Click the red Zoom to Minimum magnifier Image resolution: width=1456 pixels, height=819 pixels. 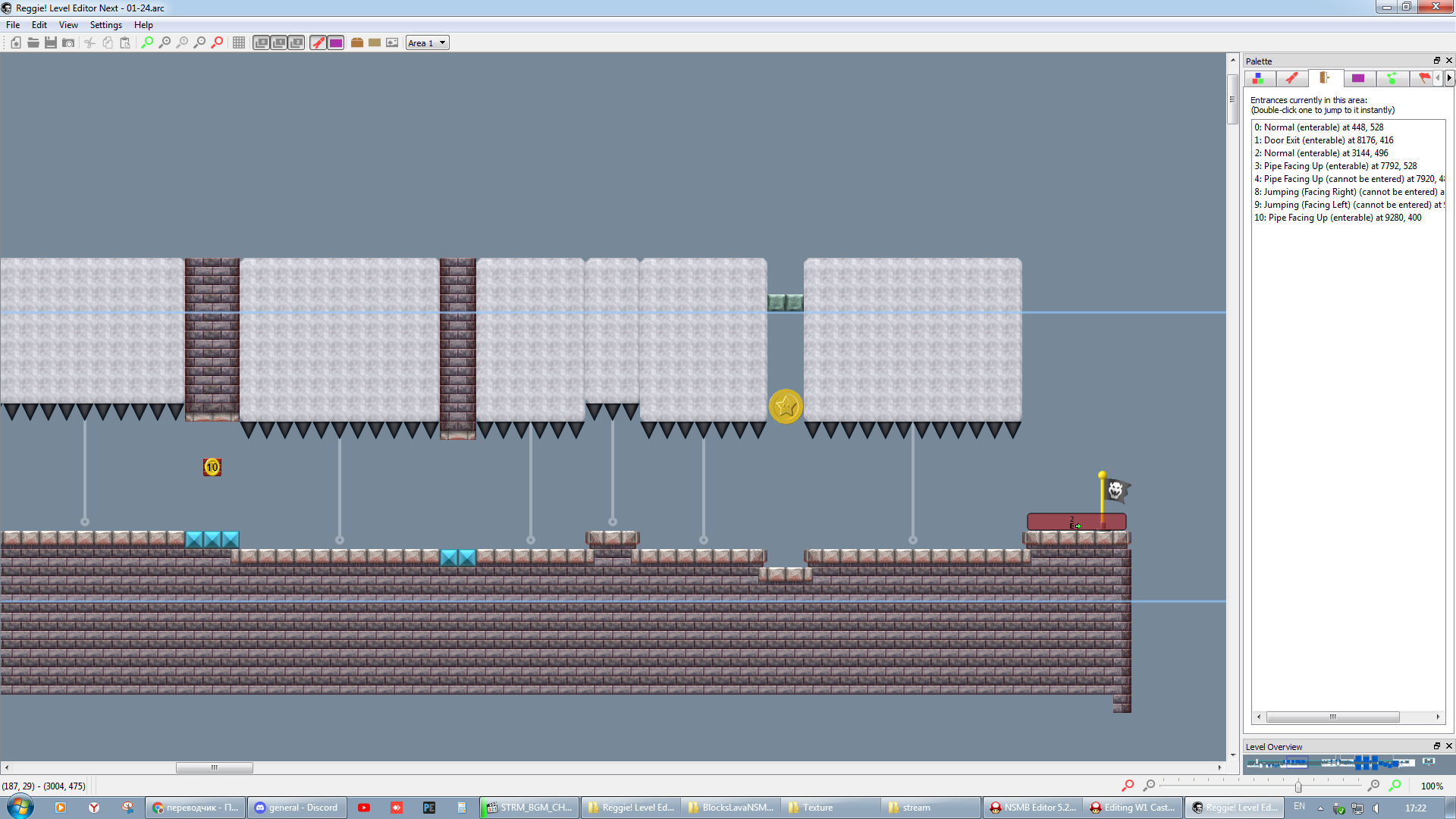[218, 42]
